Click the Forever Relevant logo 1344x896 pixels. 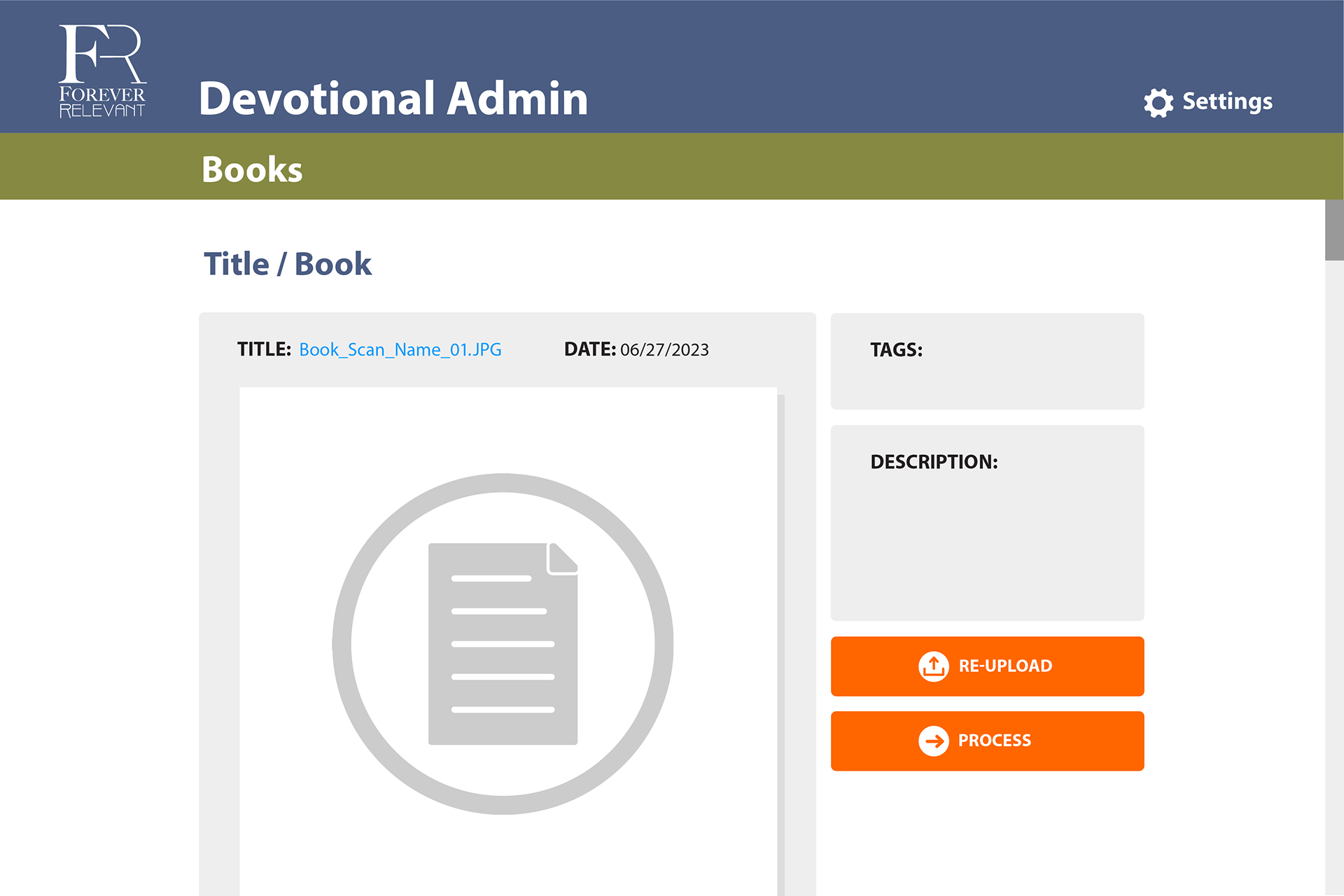tap(102, 71)
